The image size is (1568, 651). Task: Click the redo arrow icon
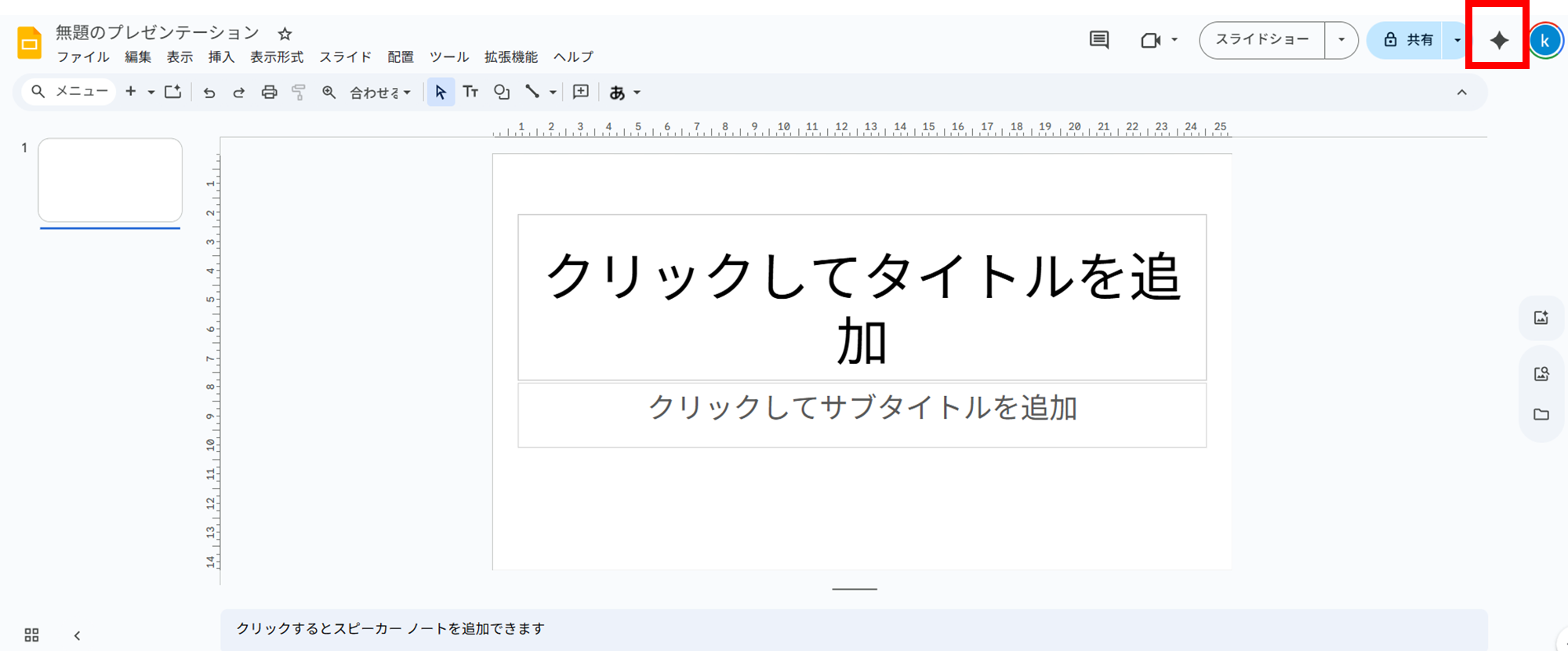tap(238, 93)
